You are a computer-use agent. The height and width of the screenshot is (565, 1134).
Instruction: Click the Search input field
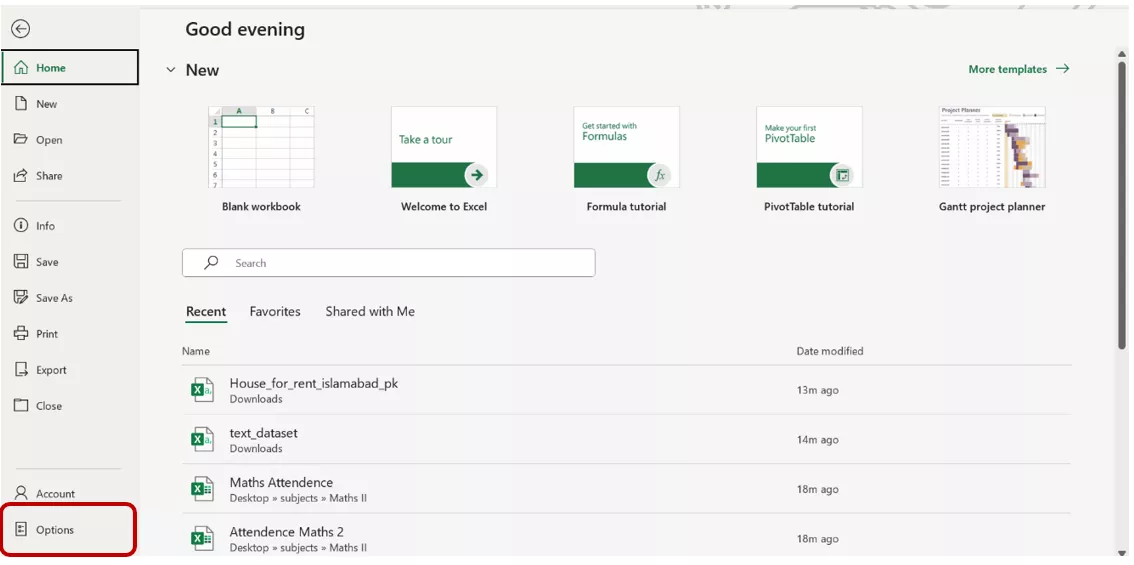pos(400,263)
